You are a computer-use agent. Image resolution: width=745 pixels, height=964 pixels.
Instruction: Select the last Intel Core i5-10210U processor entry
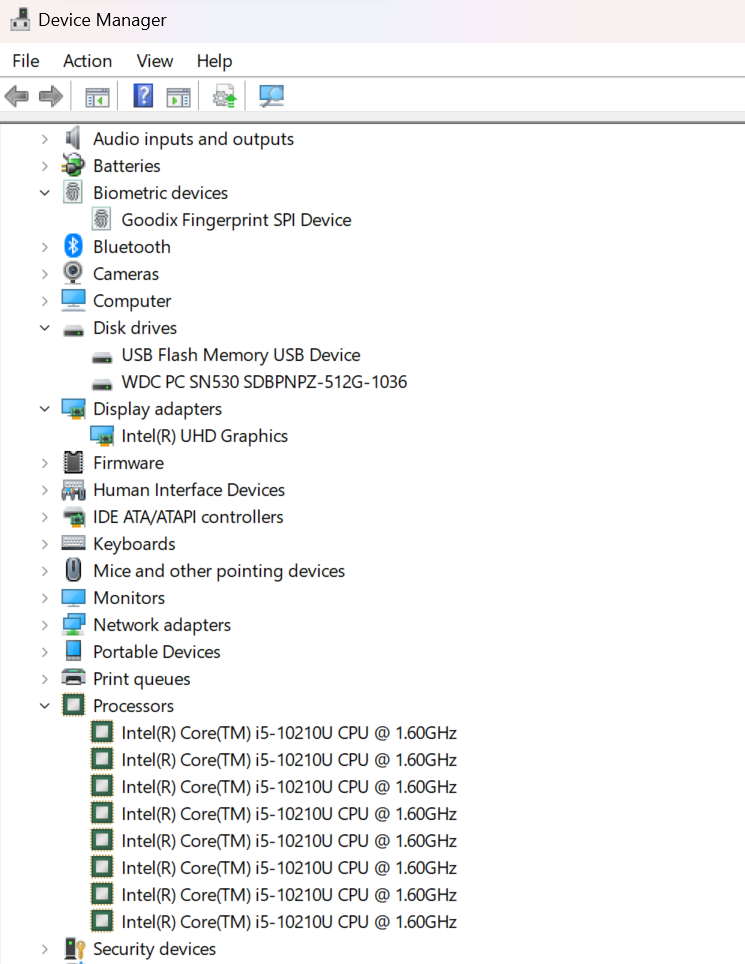pyautogui.click(x=289, y=922)
